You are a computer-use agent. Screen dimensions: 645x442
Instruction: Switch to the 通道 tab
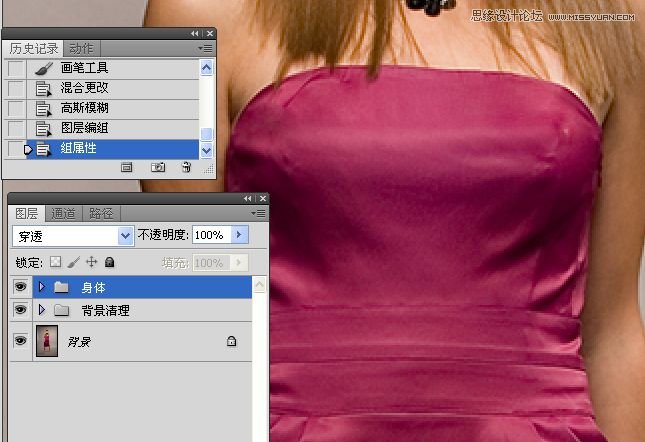[x=63, y=213]
